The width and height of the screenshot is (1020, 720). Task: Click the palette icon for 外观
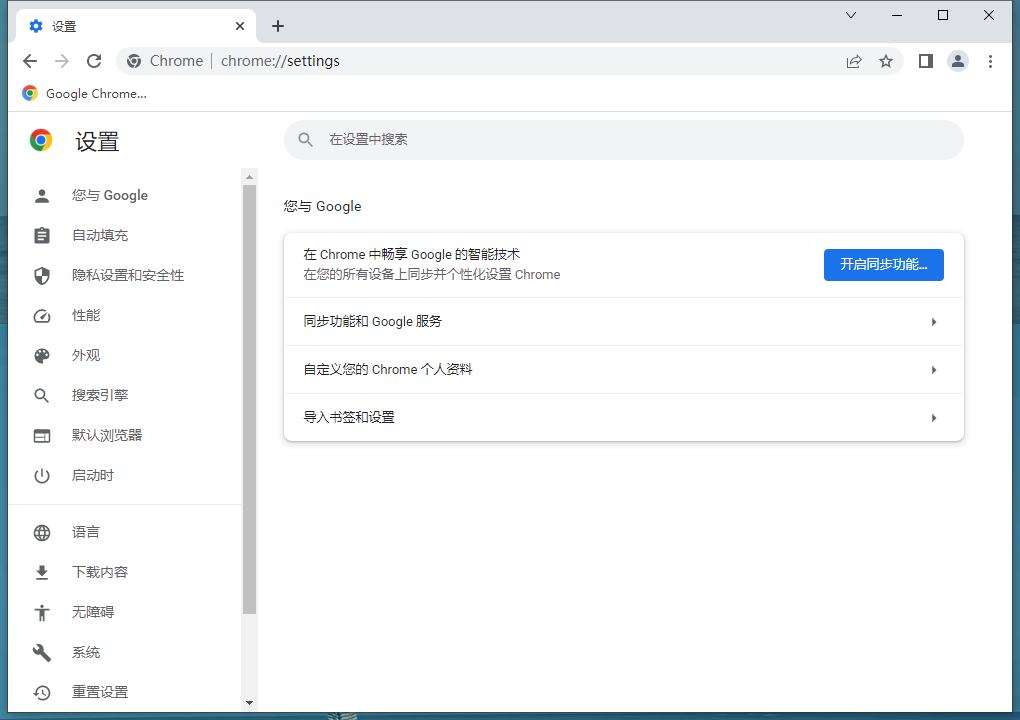(42, 356)
